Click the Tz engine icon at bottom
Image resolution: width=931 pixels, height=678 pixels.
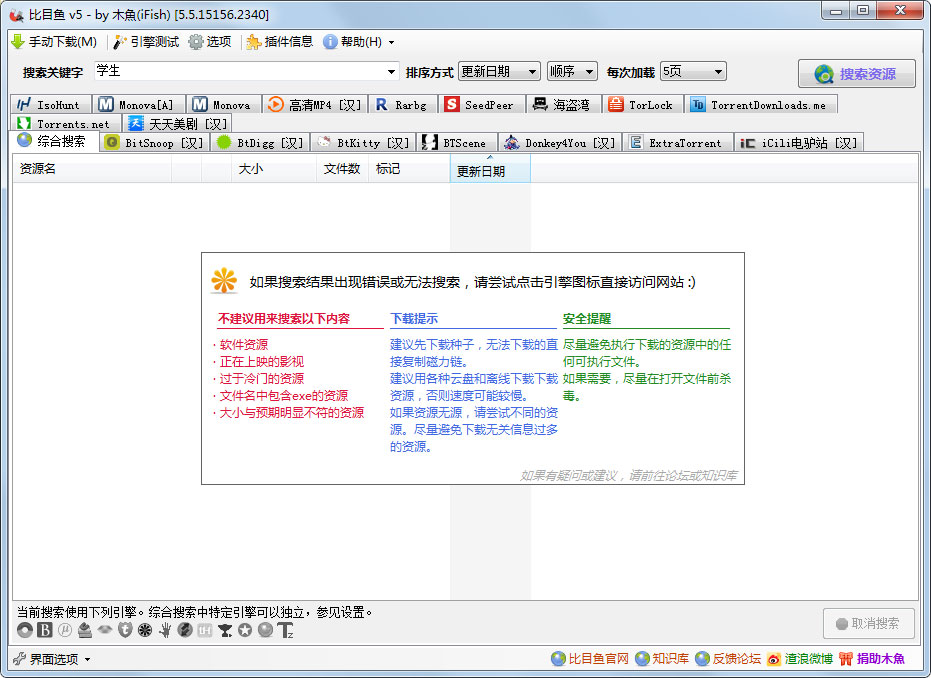(285, 630)
